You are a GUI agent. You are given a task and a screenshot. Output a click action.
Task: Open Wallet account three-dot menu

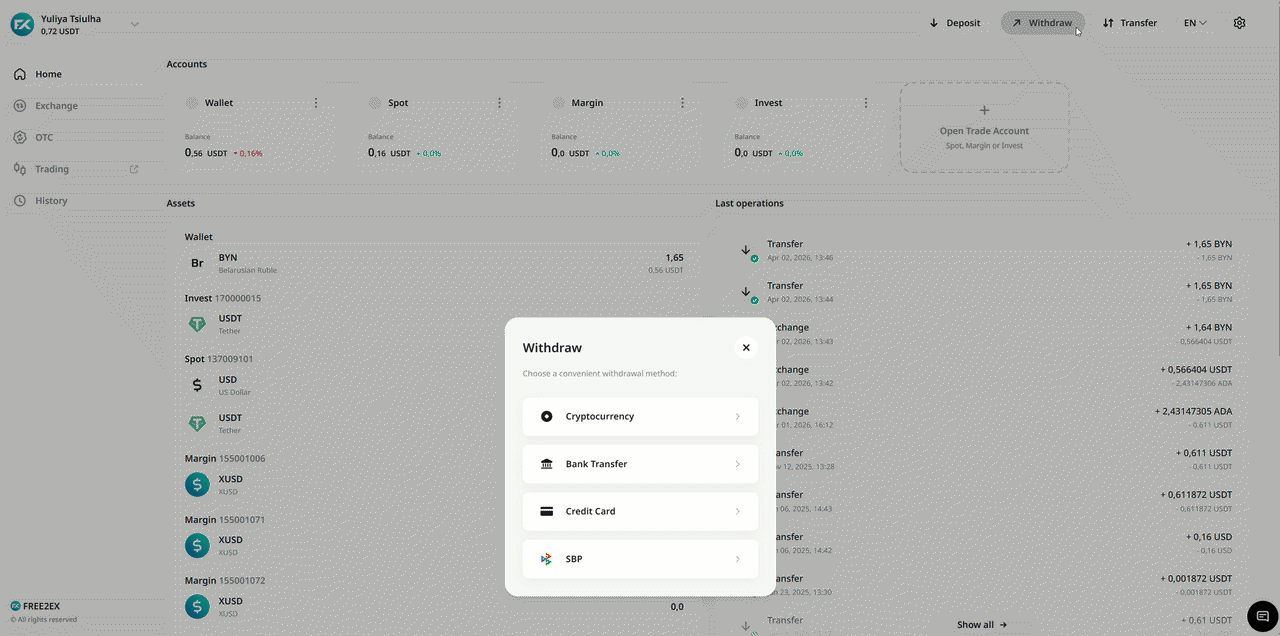click(x=316, y=103)
